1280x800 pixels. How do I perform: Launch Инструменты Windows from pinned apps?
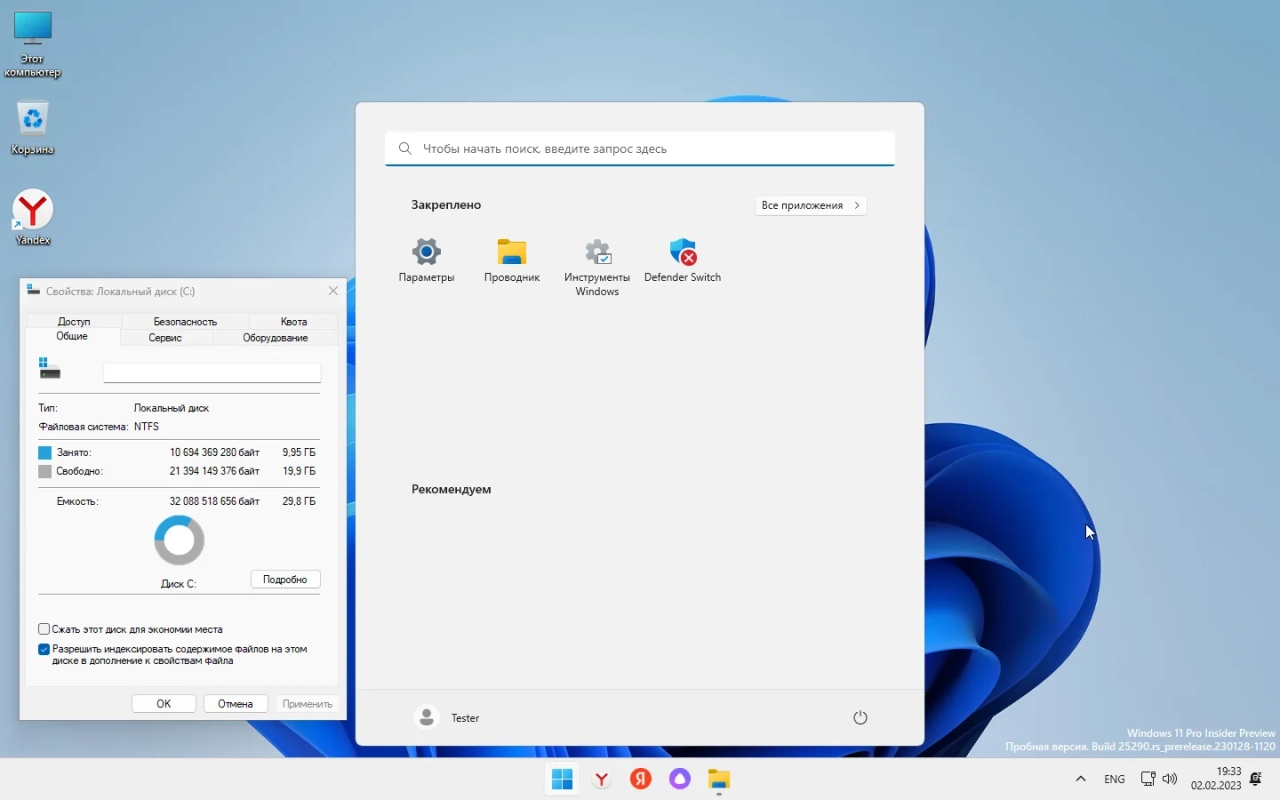pyautogui.click(x=597, y=252)
